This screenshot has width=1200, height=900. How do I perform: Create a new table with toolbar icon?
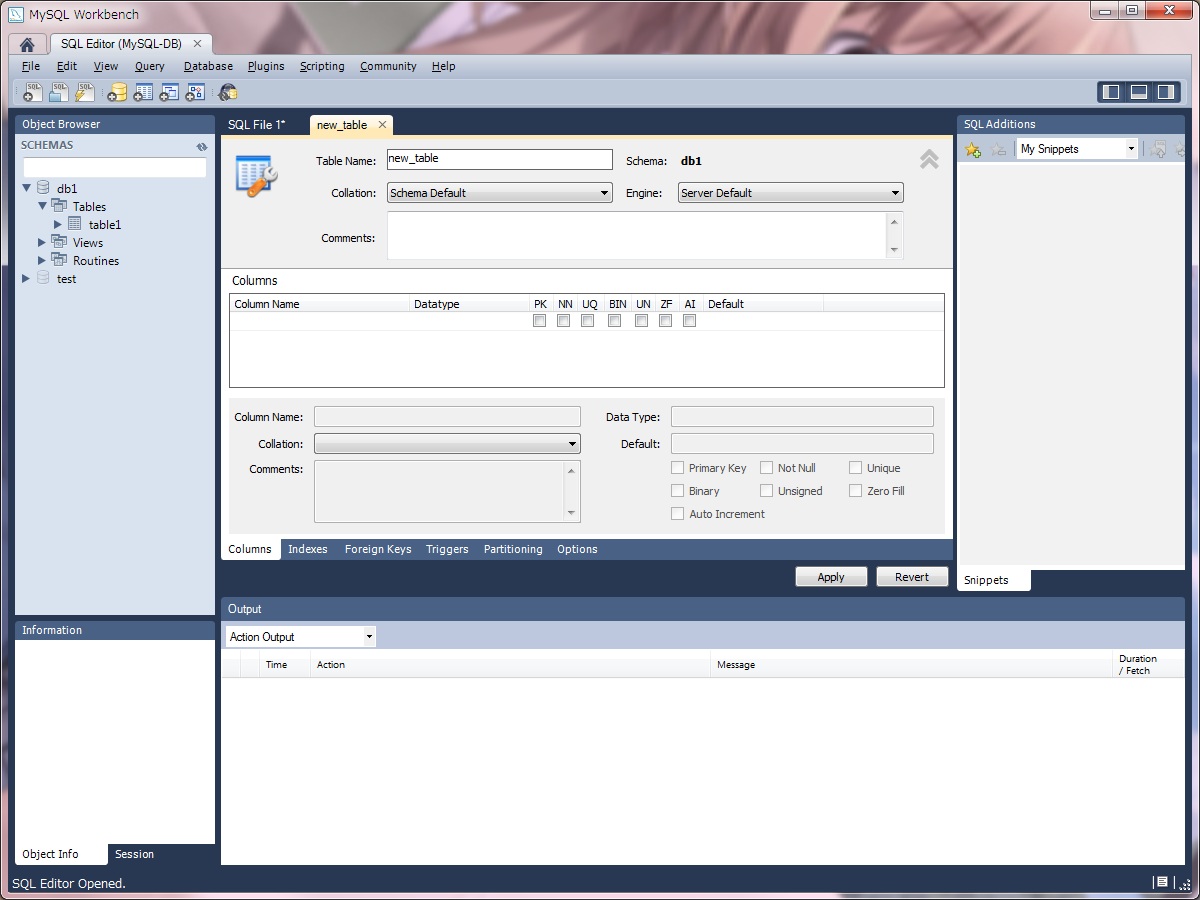143,92
